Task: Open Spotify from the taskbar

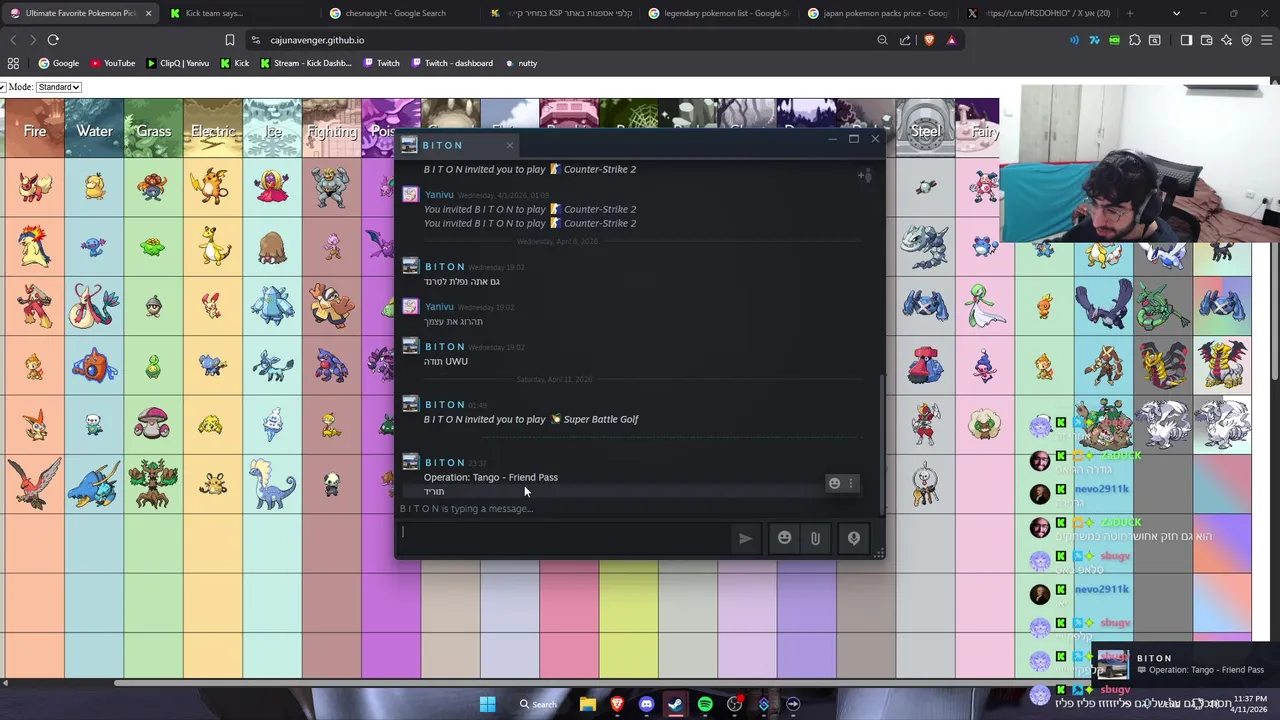Action: pyautogui.click(x=705, y=704)
